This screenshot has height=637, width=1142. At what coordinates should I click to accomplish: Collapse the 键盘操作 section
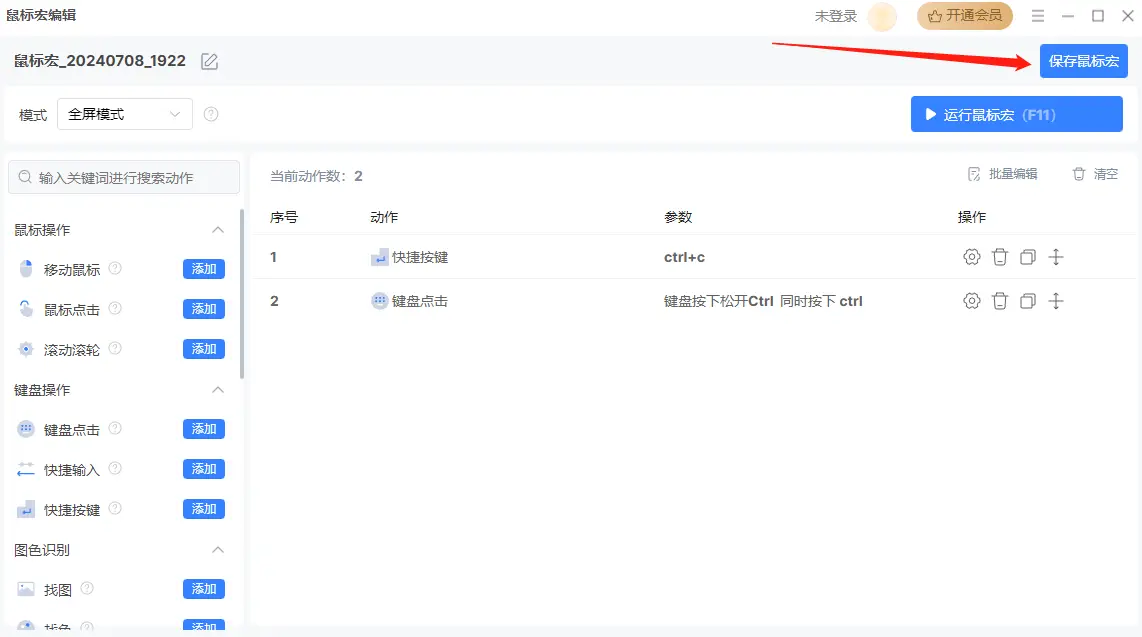tap(218, 390)
